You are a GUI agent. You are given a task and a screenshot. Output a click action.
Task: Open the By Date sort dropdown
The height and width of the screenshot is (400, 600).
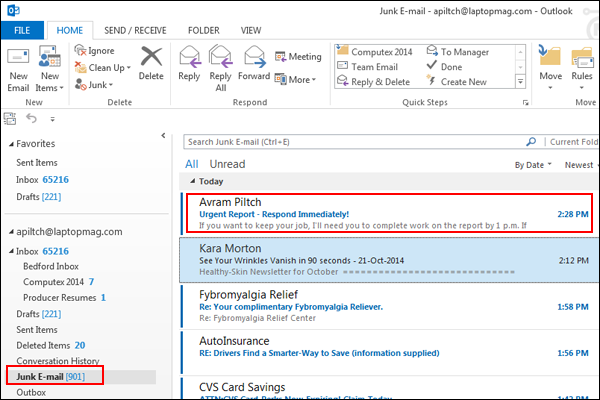pyautogui.click(x=533, y=165)
